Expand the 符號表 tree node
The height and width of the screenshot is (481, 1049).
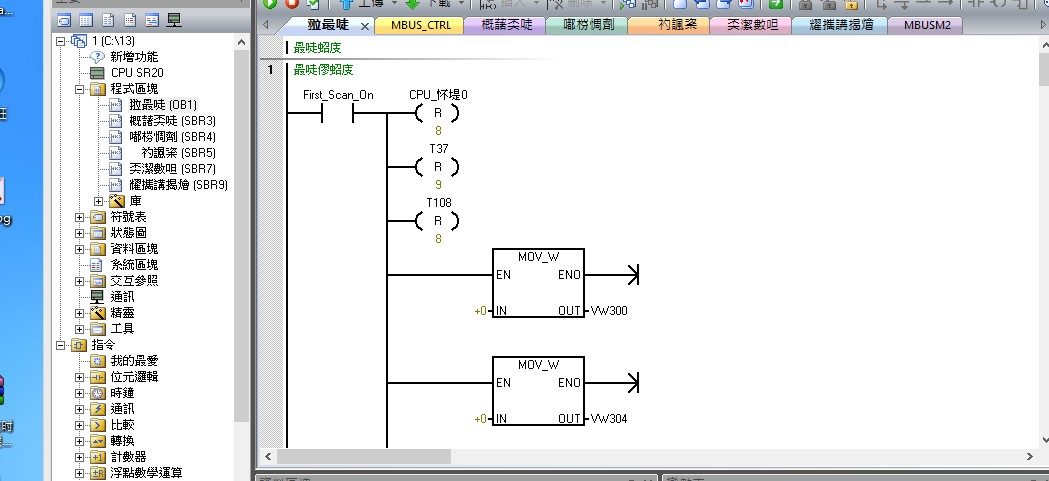coord(81,217)
